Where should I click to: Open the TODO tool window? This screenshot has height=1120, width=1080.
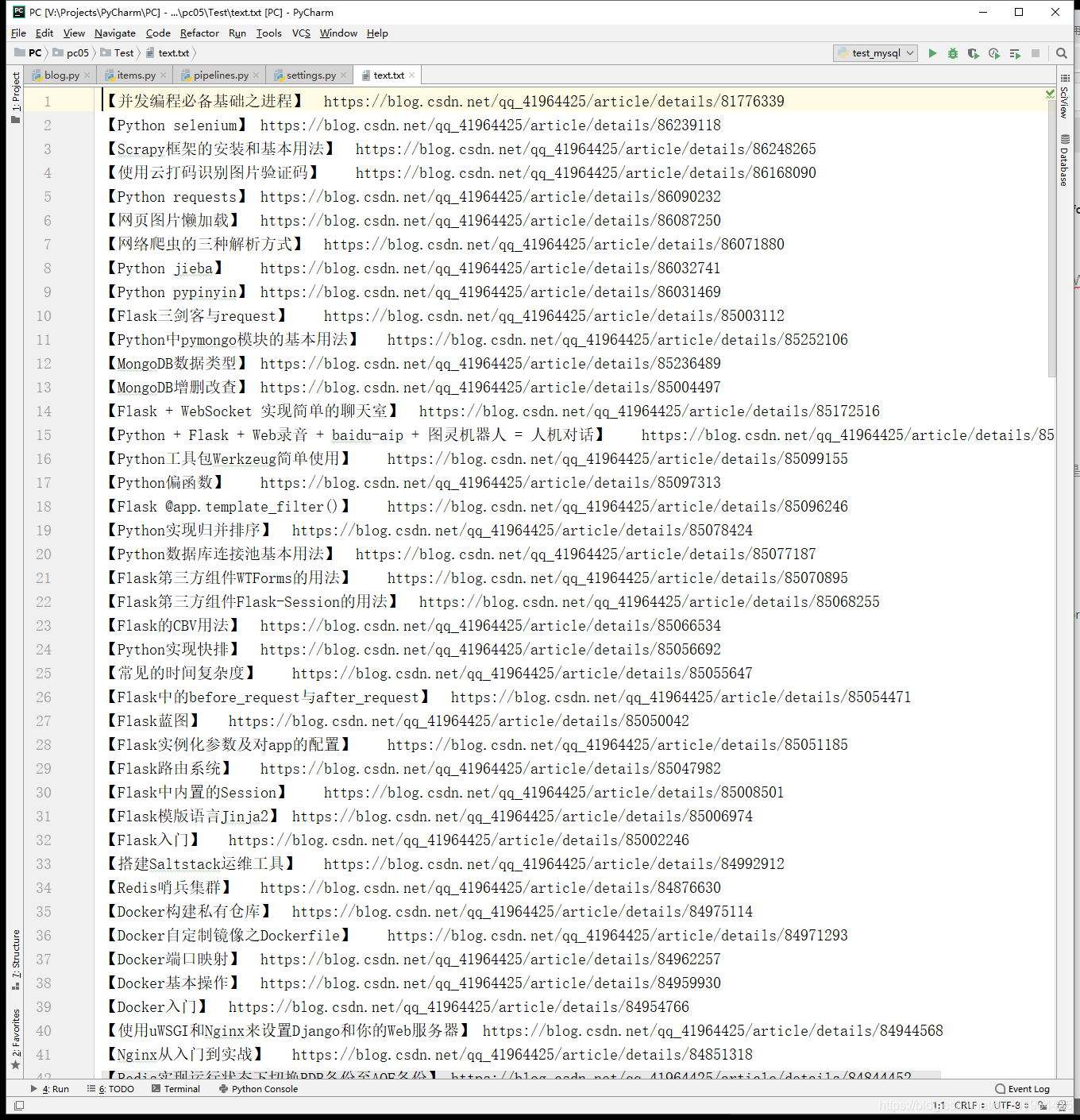pos(110,1089)
